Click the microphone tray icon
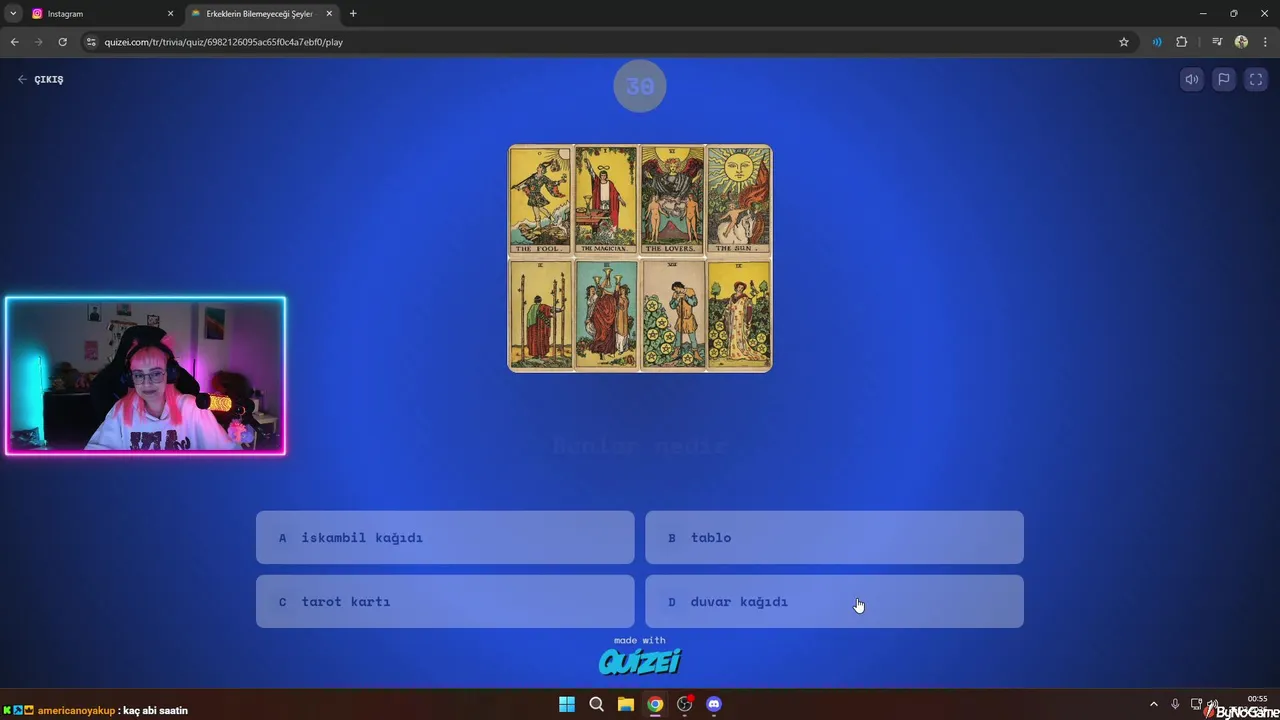Image resolution: width=1280 pixels, height=720 pixels. [1175, 704]
